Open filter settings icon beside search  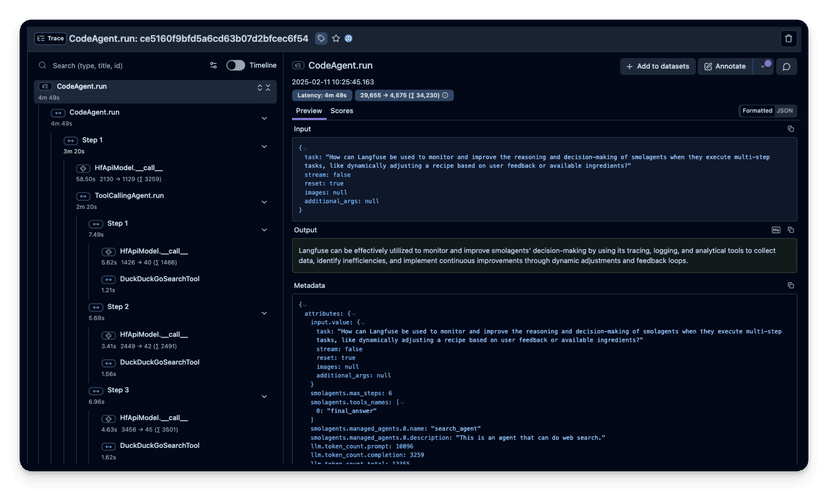click(x=213, y=65)
